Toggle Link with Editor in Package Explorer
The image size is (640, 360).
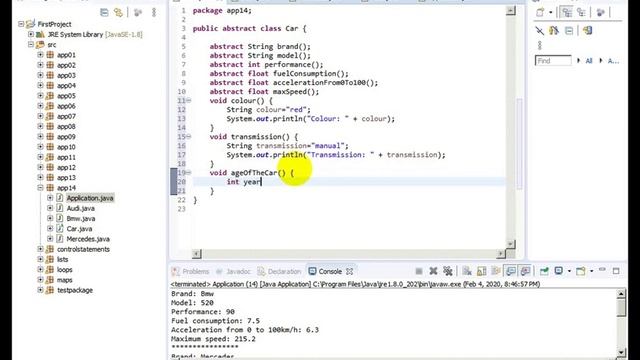(118, 13)
